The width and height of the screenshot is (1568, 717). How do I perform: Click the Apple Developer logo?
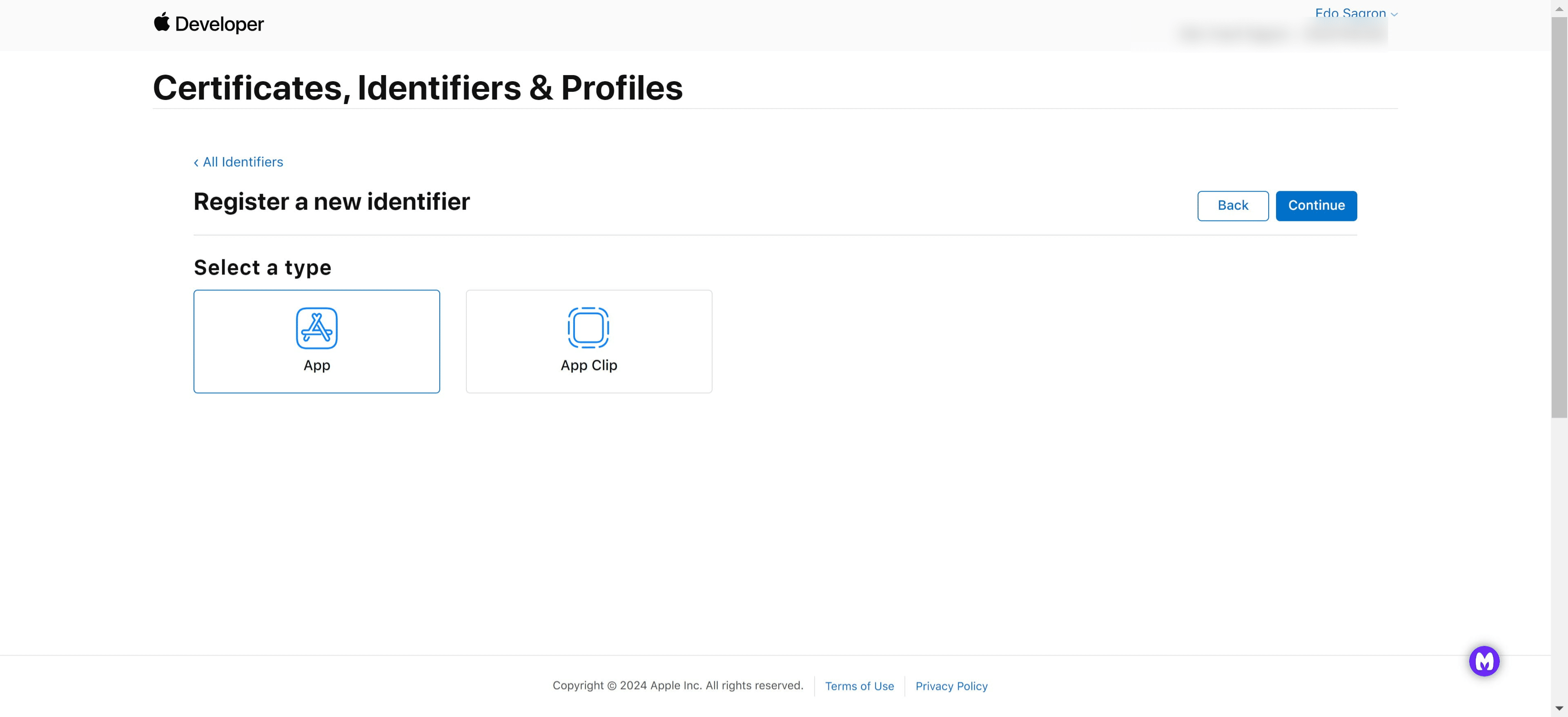pyautogui.click(x=208, y=24)
